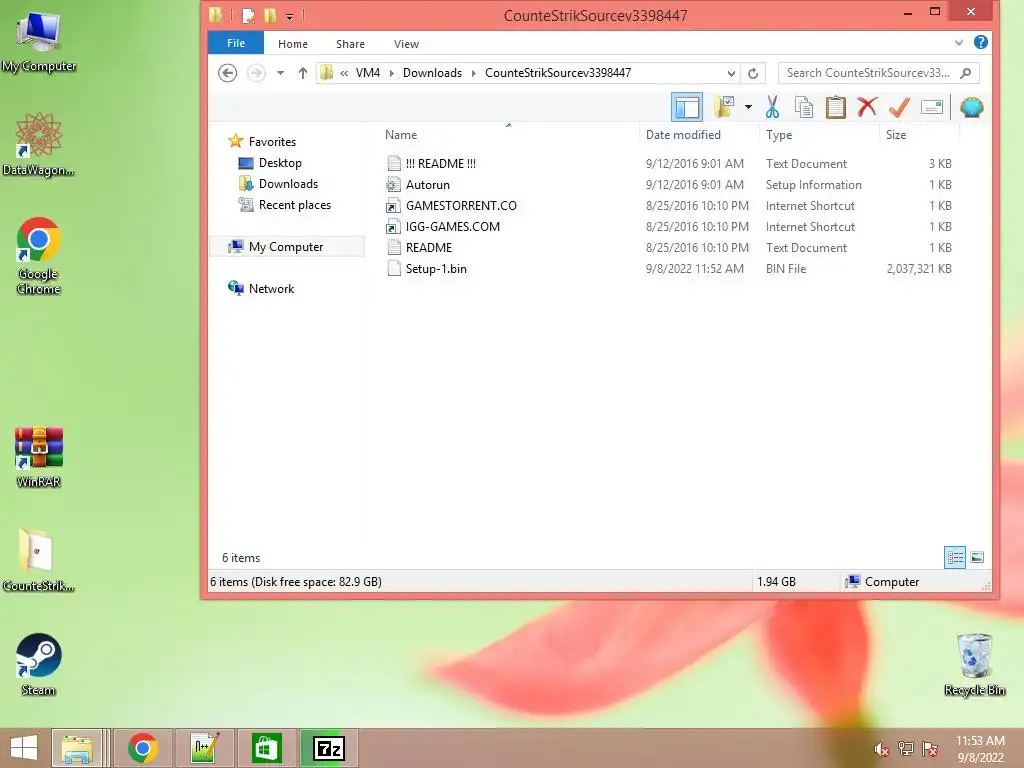The width and height of the screenshot is (1024, 768).
Task: Toggle the preview pane layout button
Action: (x=687, y=107)
